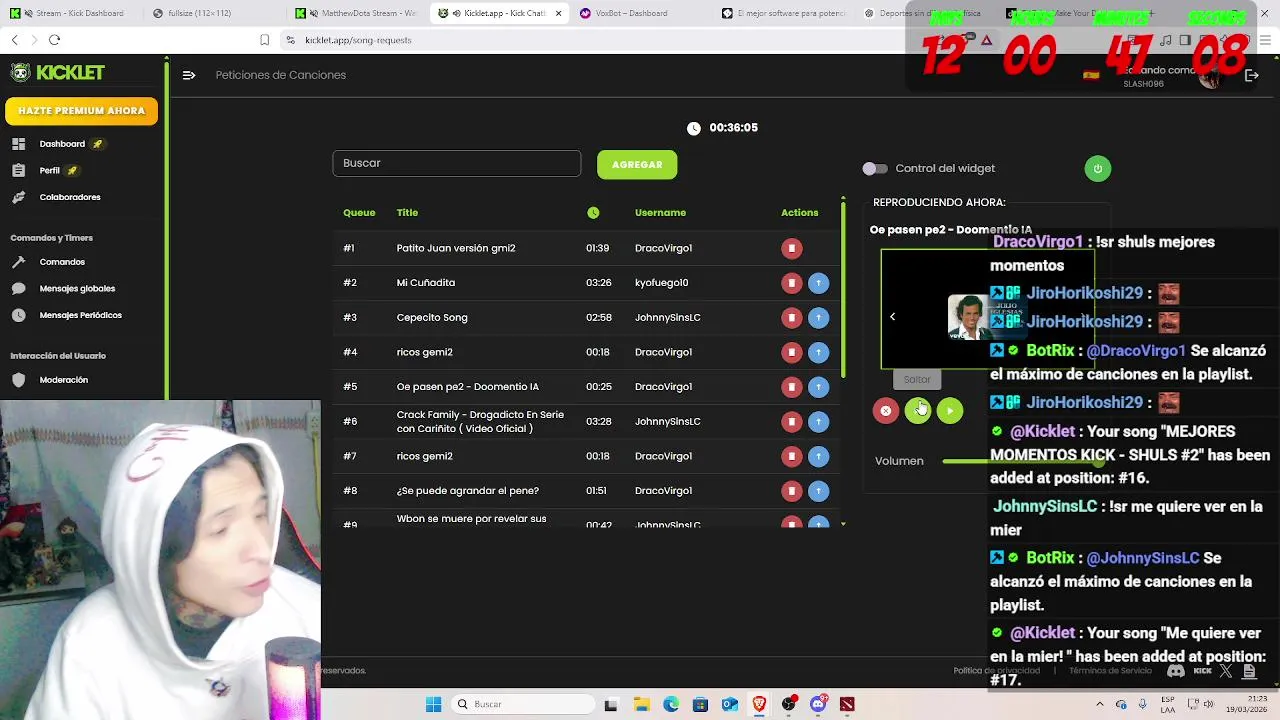Close the Kicklet.app browser tab
1280x720 pixels.
[559, 13]
